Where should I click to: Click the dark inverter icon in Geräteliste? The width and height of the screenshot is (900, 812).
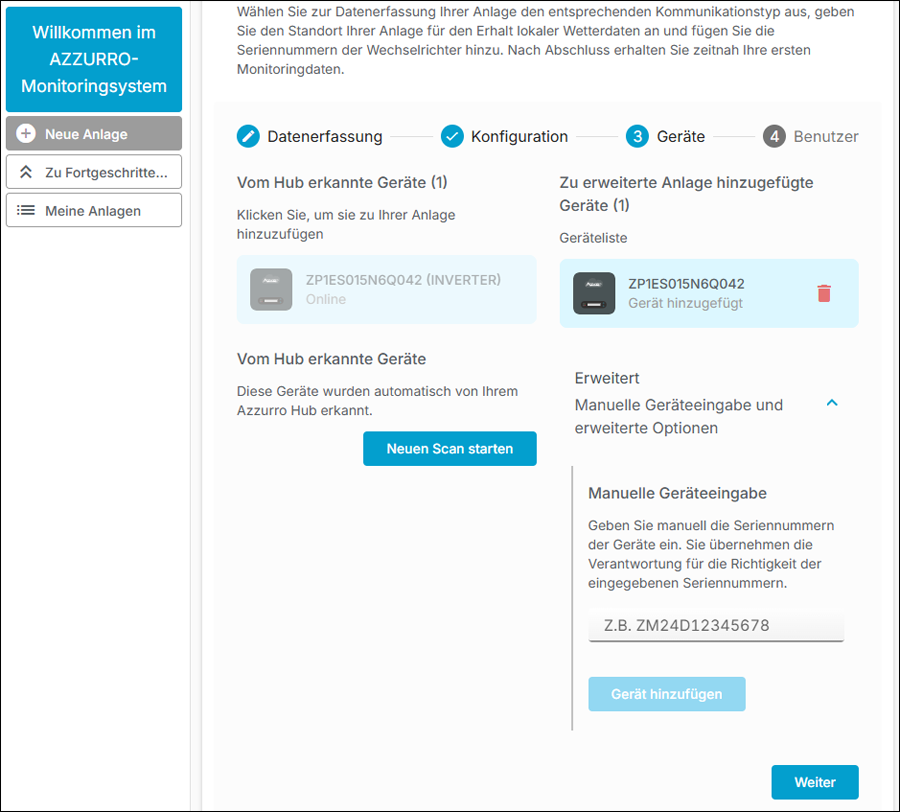click(x=594, y=293)
